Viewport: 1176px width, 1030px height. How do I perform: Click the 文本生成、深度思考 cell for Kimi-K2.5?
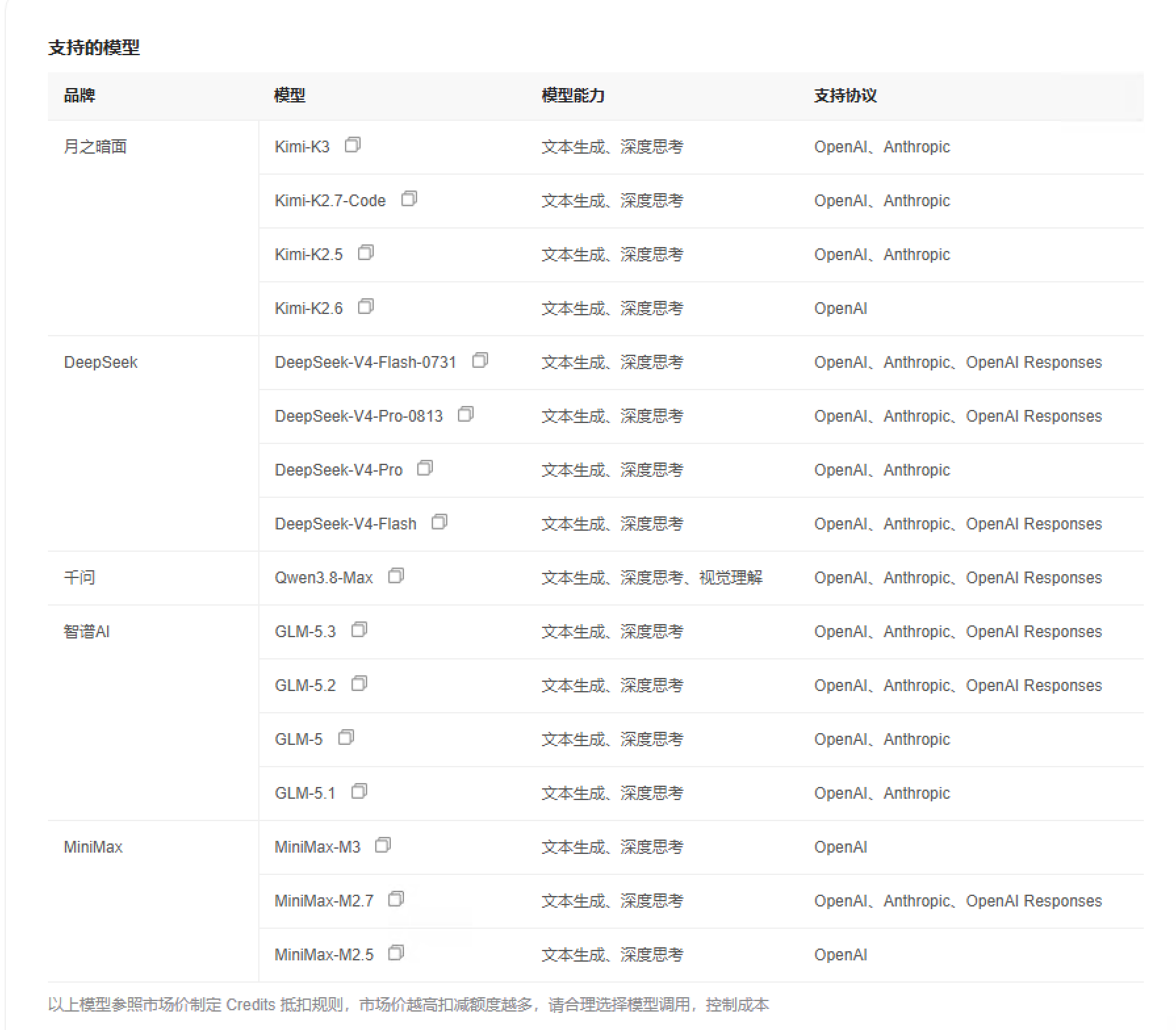[x=612, y=255]
